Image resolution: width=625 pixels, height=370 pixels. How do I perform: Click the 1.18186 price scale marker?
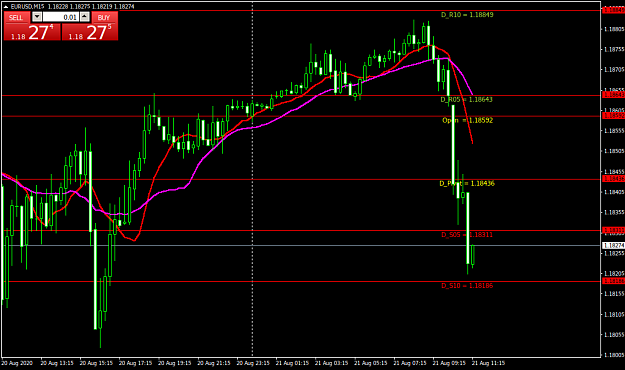click(613, 281)
